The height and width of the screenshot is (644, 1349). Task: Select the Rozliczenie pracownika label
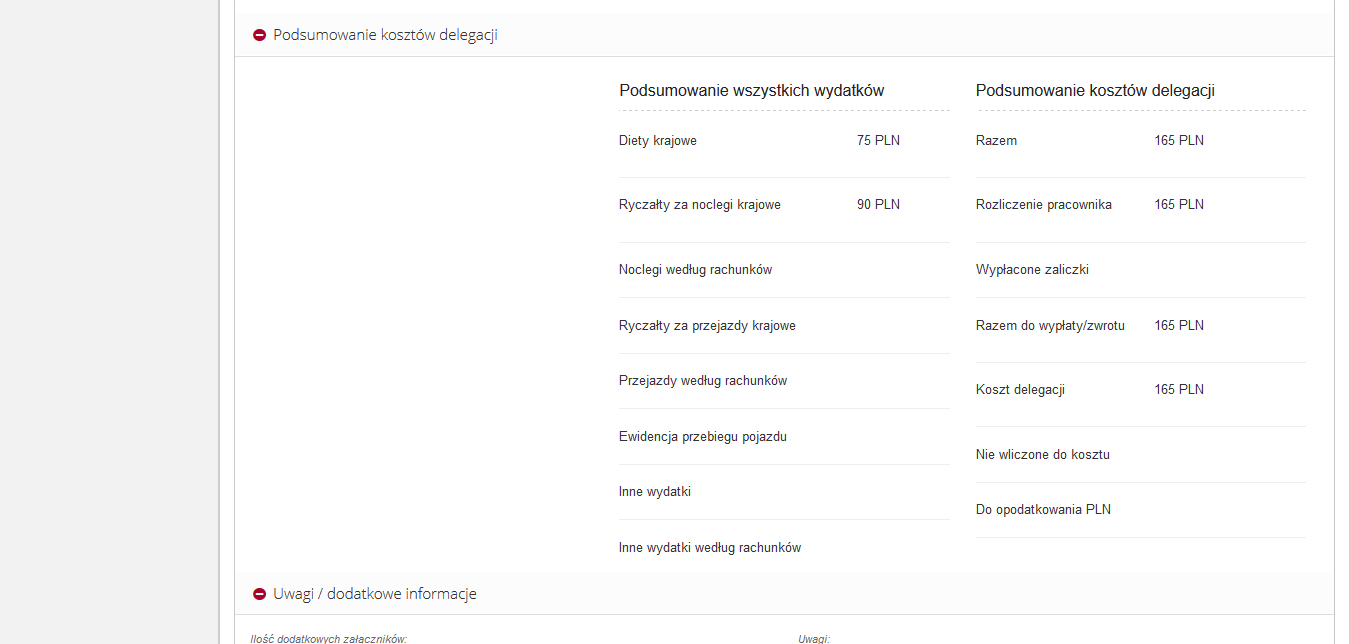[1044, 205]
